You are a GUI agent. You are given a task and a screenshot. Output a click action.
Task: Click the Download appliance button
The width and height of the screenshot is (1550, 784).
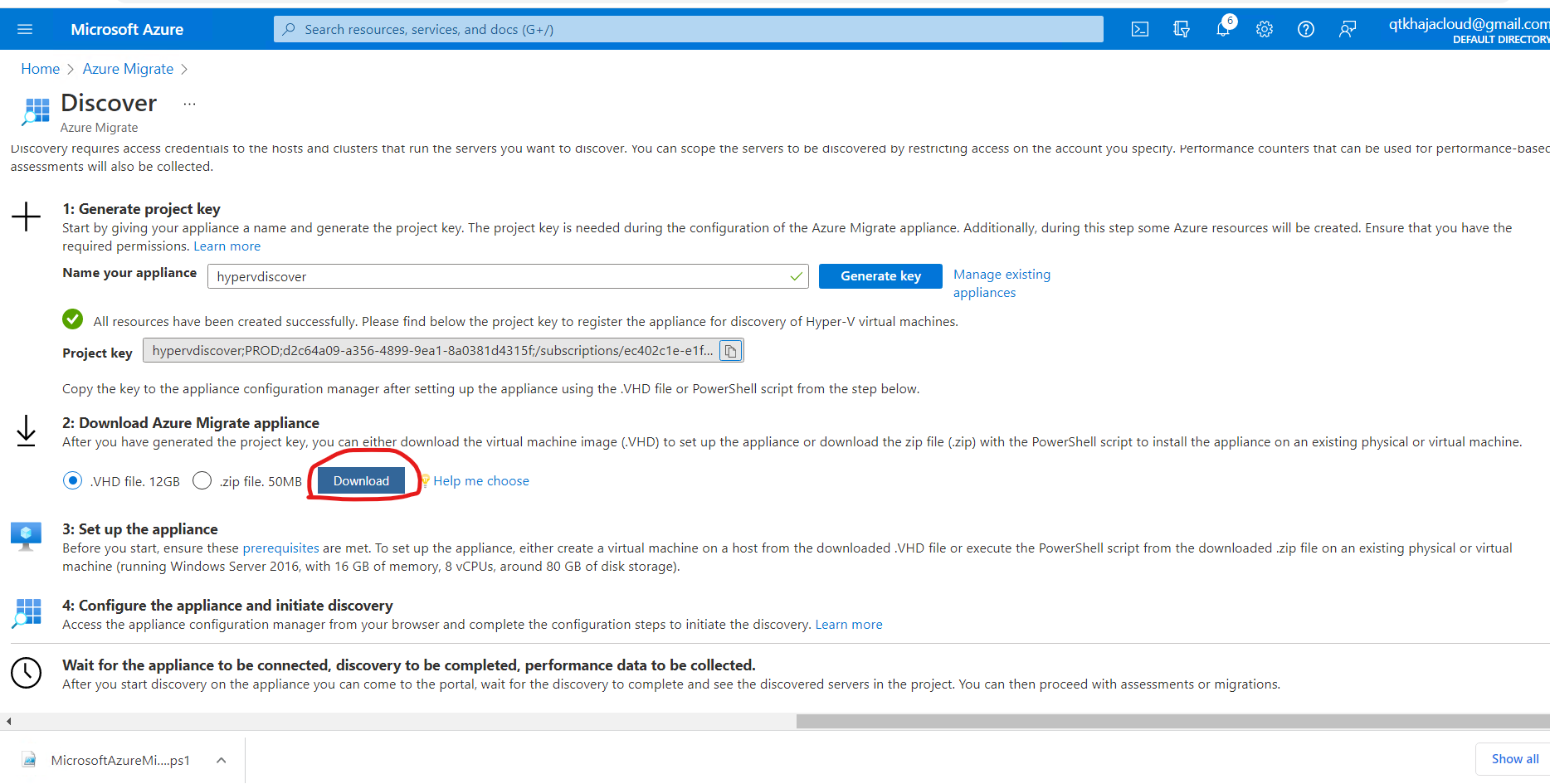[361, 481]
